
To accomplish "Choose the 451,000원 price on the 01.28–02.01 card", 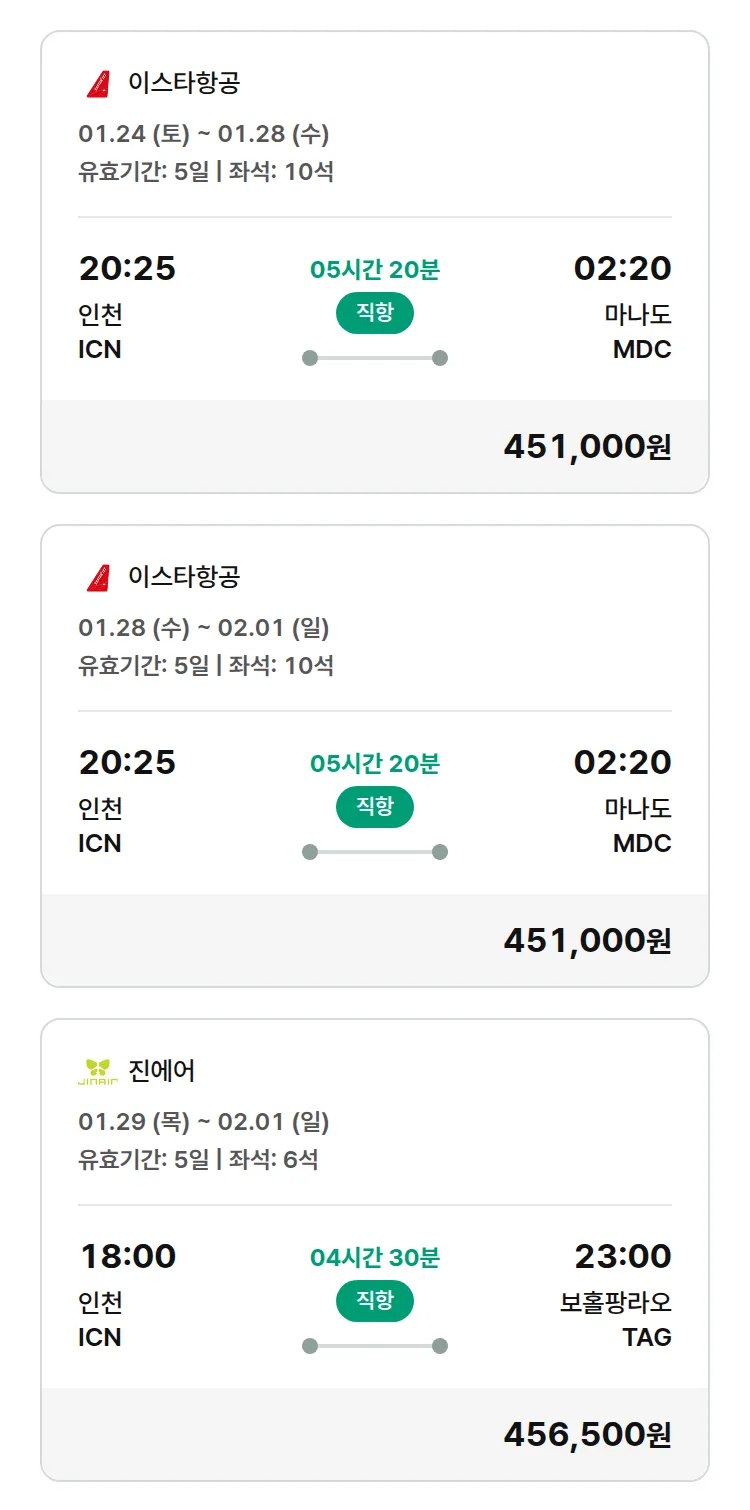I will pyautogui.click(x=587, y=941).
